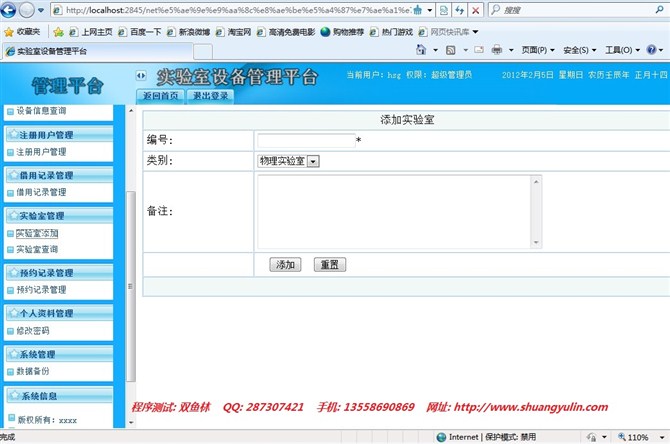Viewport: 670px width, 444px height.
Task: Open the 上网主页 bookmark
Action: coord(91,32)
